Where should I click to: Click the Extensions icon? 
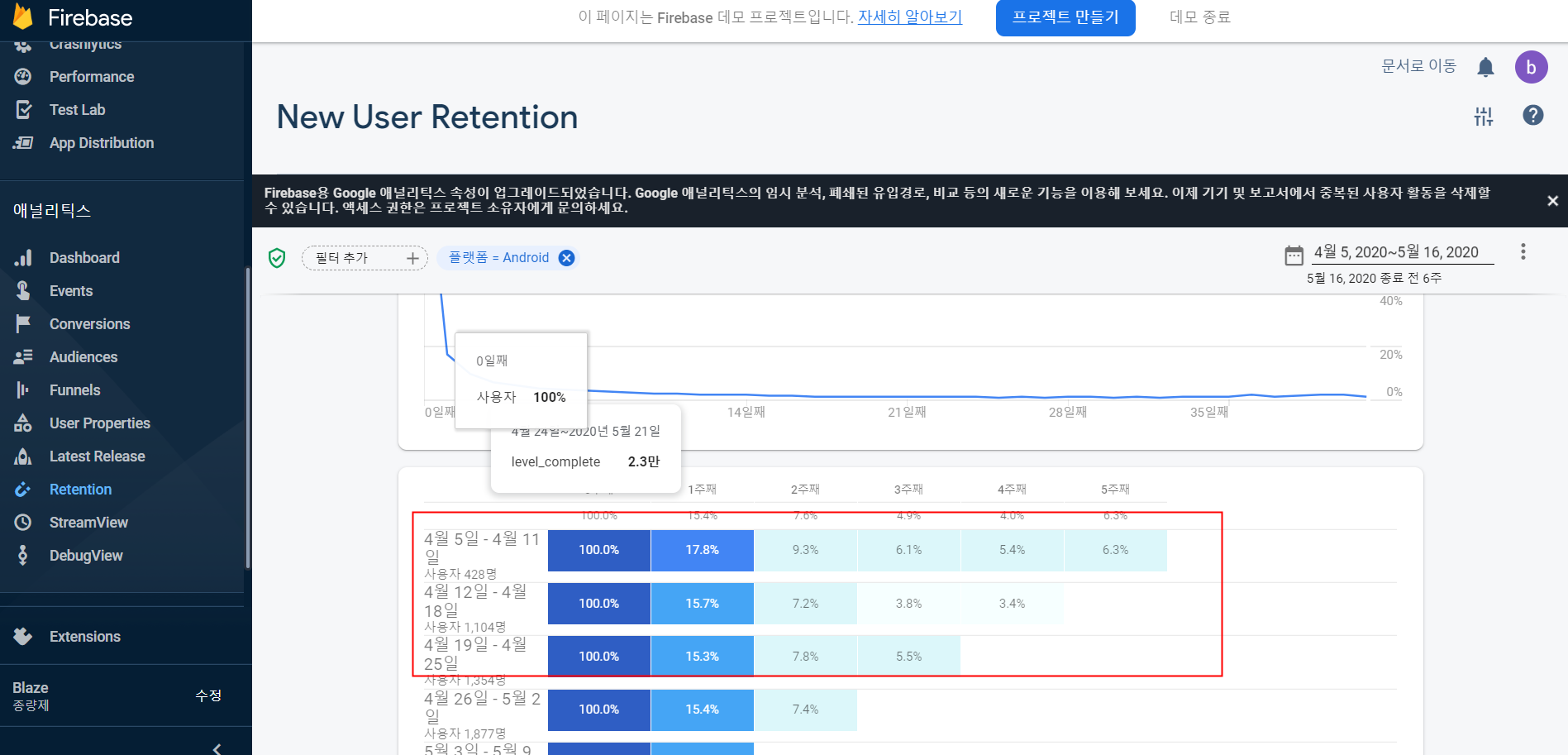pos(23,636)
